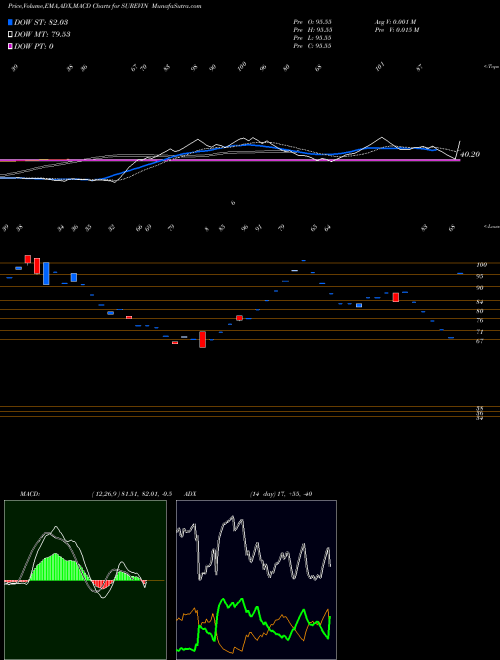The width and height of the screenshot is (500, 660).
Task: Click the ADX (14 day) parameter values
Action: [281, 494]
